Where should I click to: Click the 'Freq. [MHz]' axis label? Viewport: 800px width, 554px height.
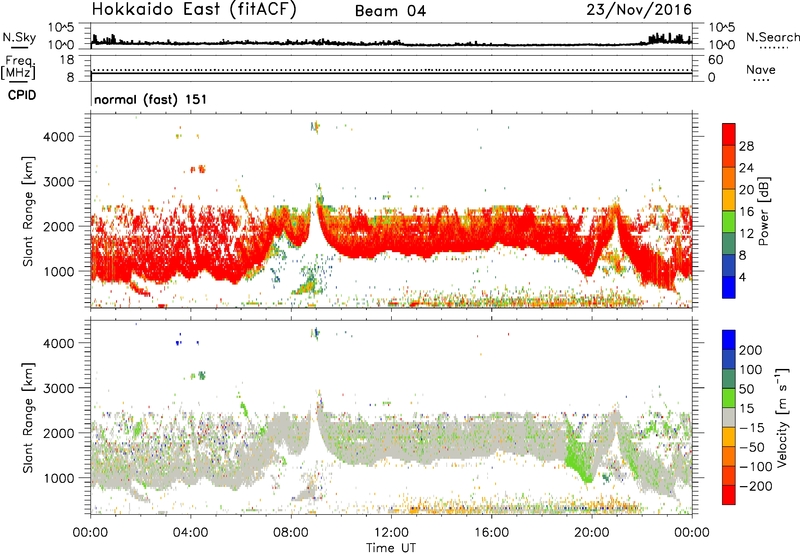pos(19,67)
